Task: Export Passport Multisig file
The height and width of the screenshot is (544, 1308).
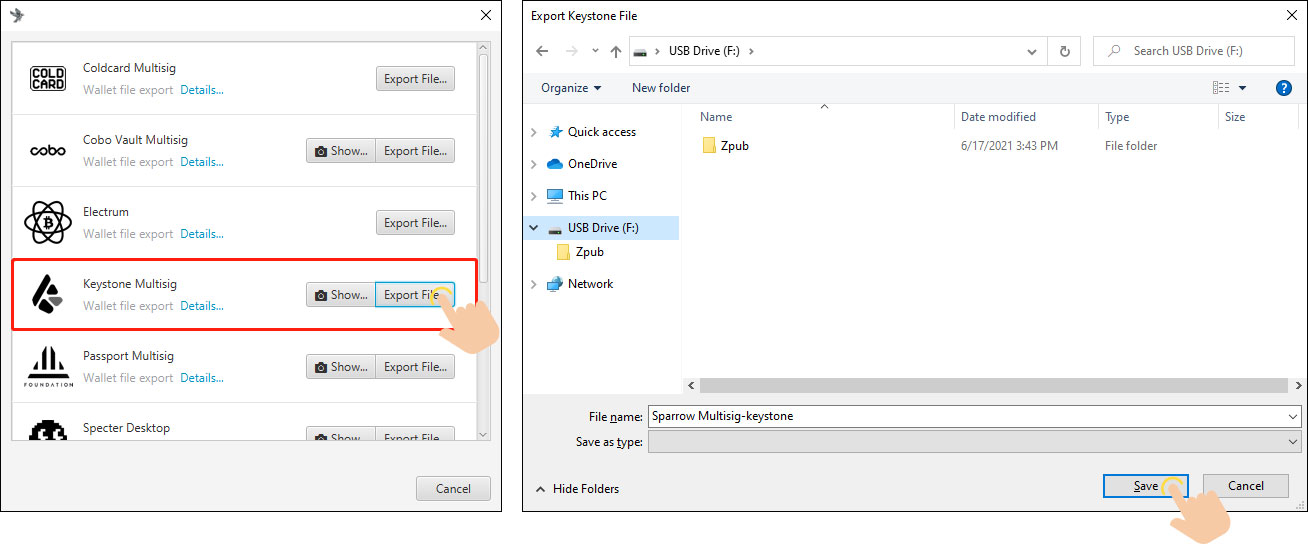Action: (415, 367)
